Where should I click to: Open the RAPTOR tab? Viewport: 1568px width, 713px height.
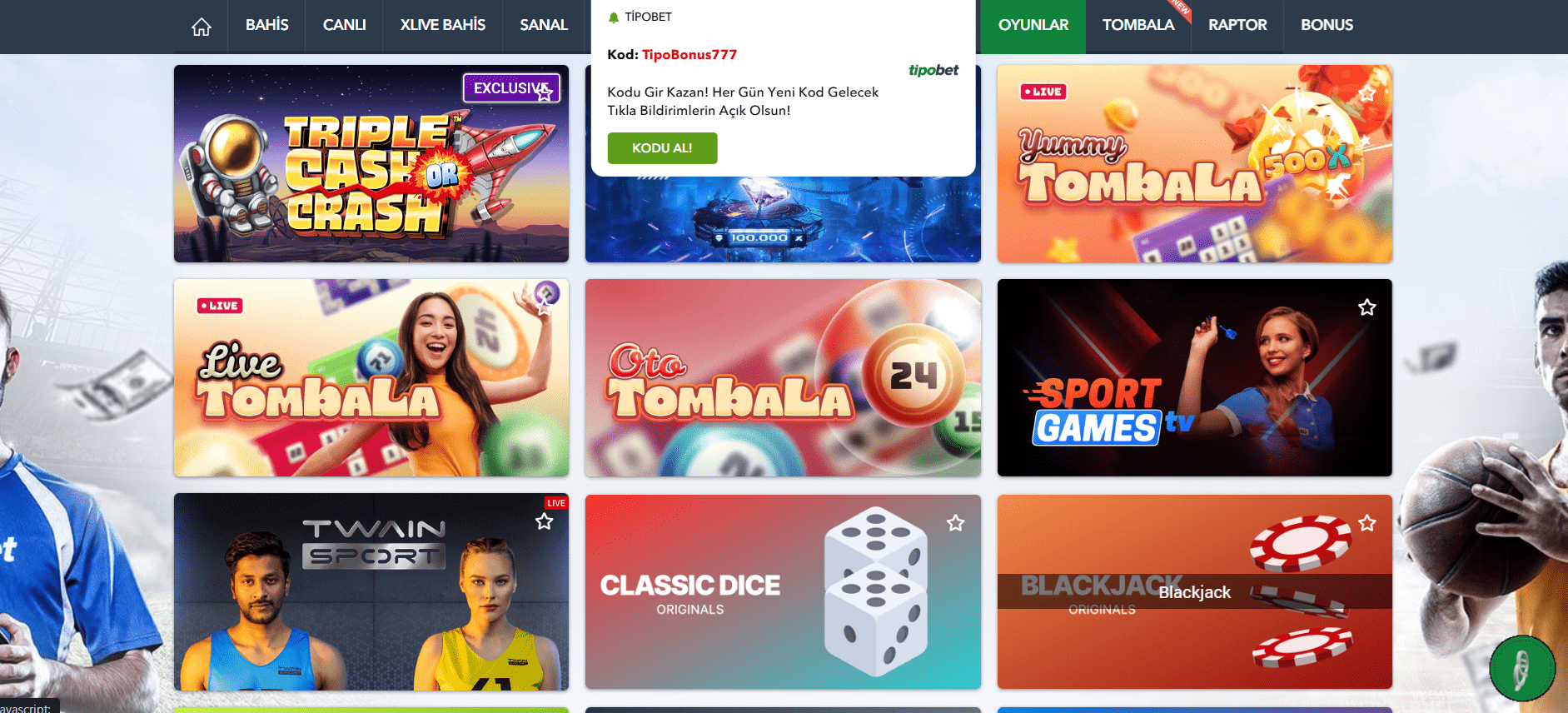pyautogui.click(x=1237, y=25)
